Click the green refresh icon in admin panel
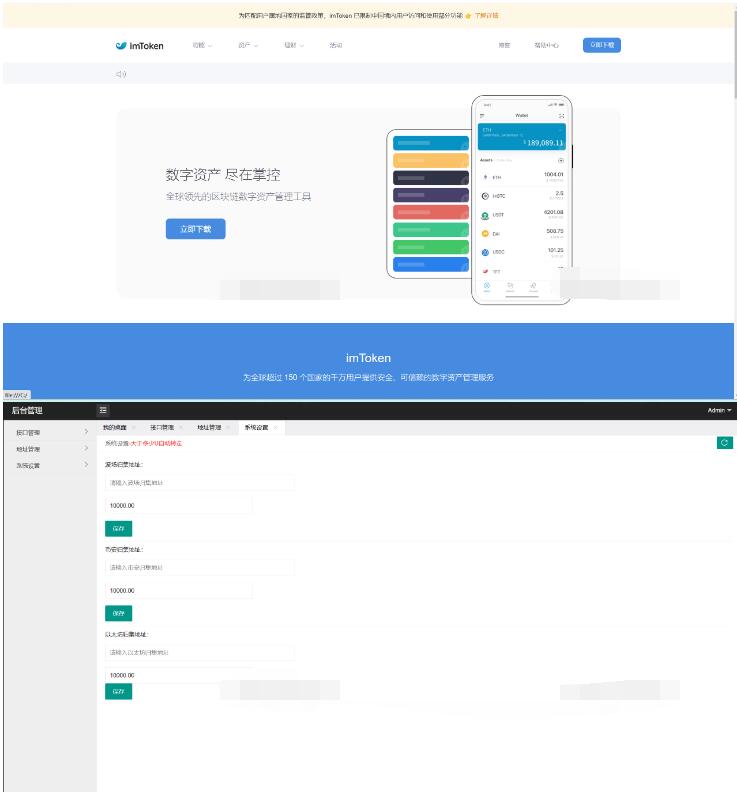The height and width of the screenshot is (792, 737). click(x=724, y=443)
